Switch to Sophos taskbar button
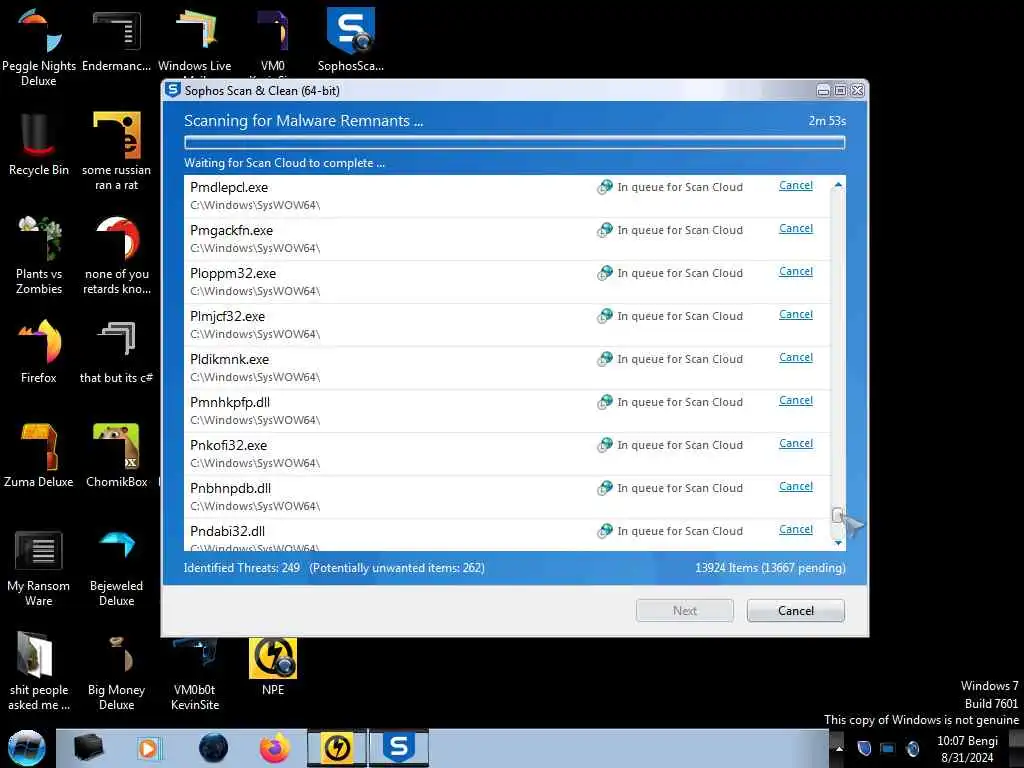Viewport: 1024px width, 768px height. 399,748
